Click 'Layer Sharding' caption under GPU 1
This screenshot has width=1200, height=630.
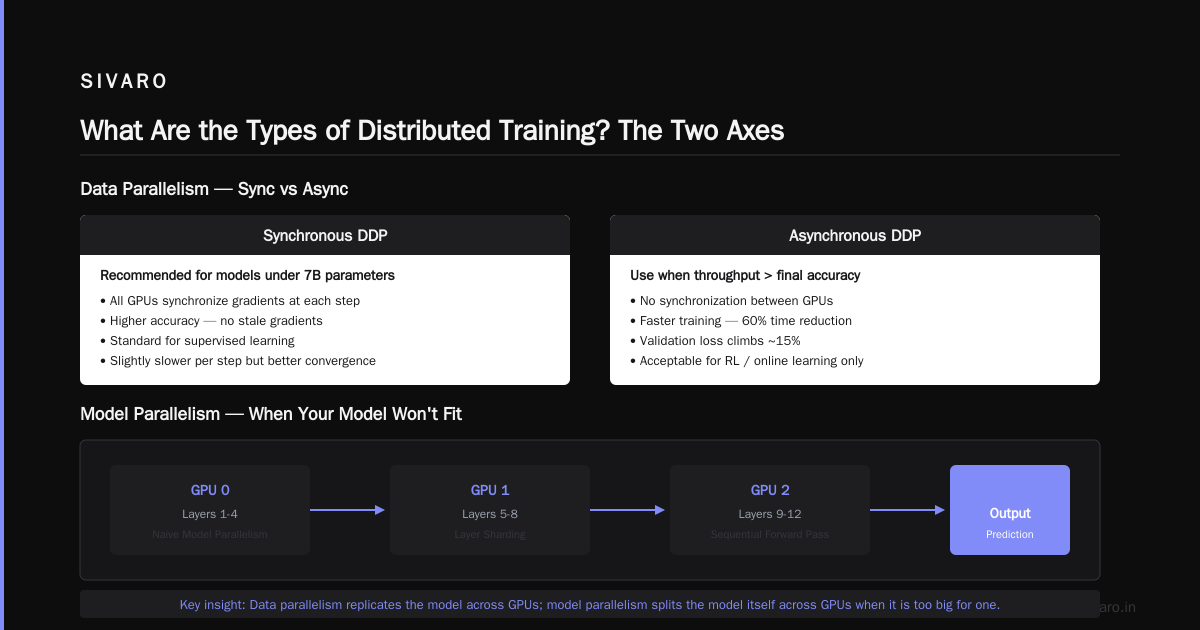point(490,534)
